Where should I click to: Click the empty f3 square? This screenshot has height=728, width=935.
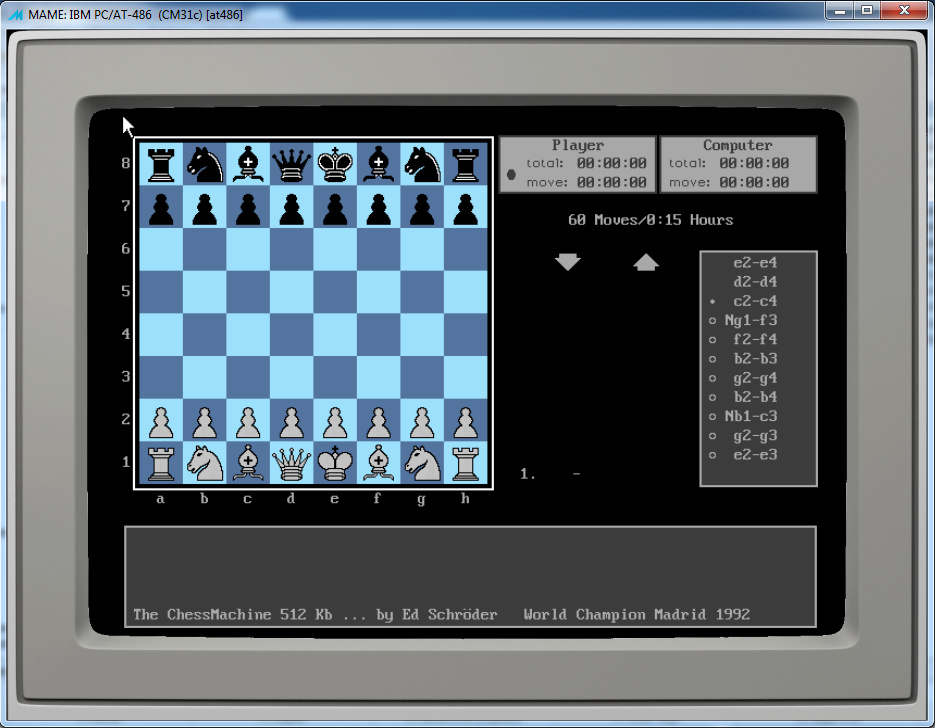tap(379, 377)
